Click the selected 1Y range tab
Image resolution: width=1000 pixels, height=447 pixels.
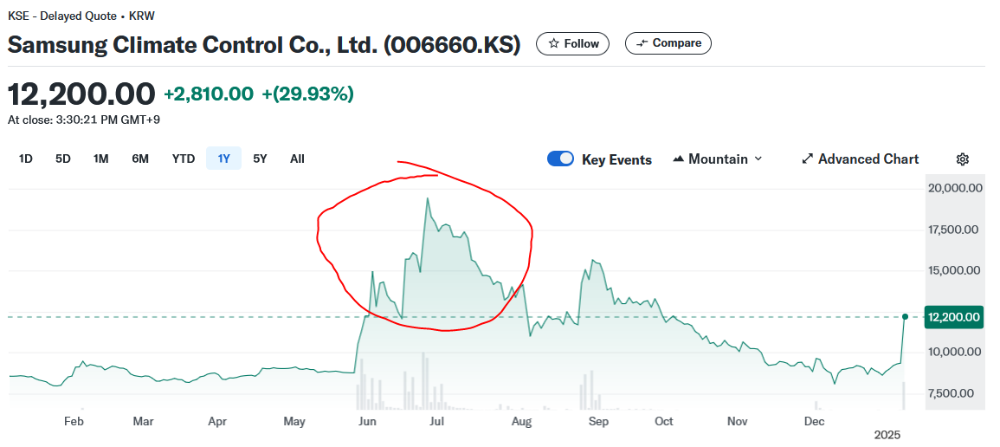click(224, 158)
